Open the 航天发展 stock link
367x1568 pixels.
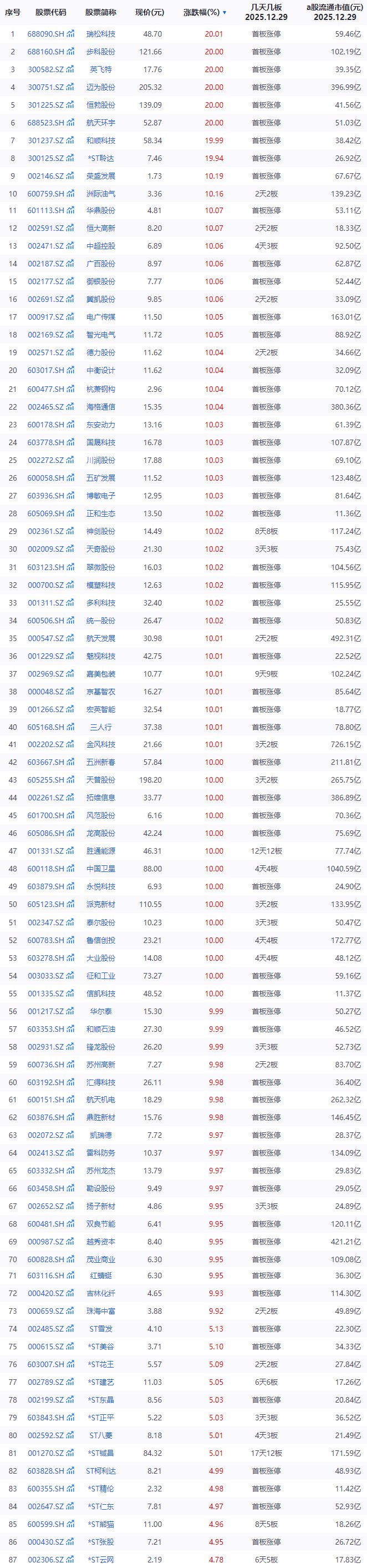coord(101,638)
